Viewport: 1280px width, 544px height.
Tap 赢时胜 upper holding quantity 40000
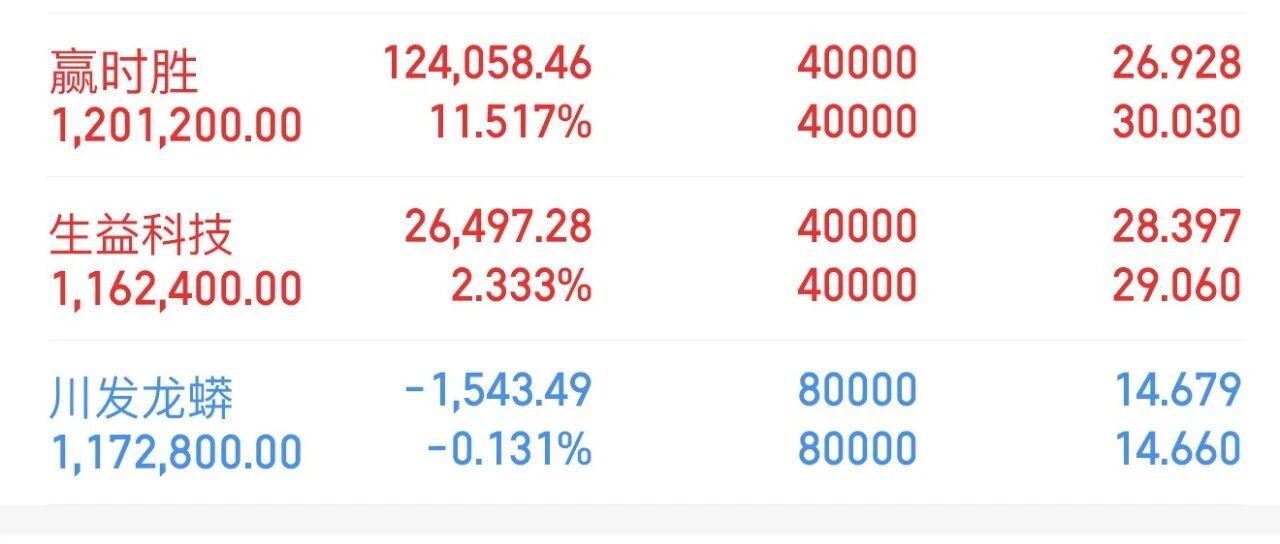[857, 64]
